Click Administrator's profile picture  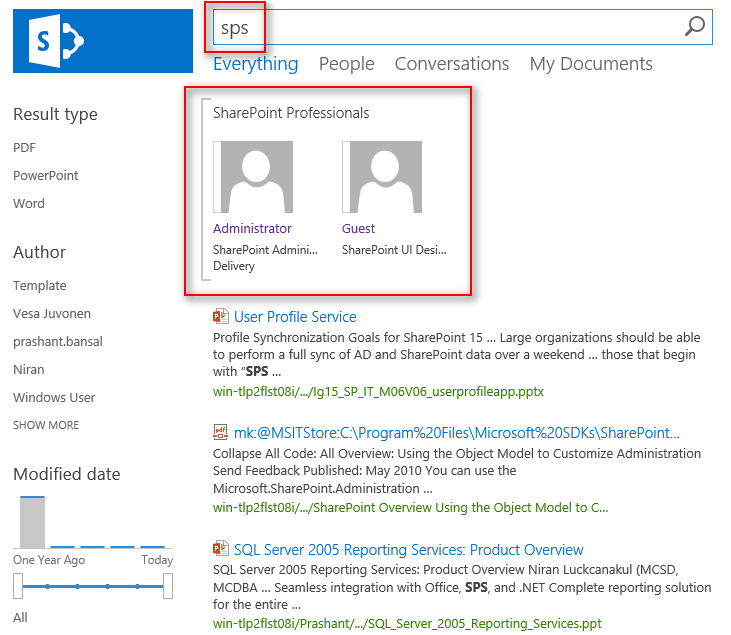click(253, 177)
